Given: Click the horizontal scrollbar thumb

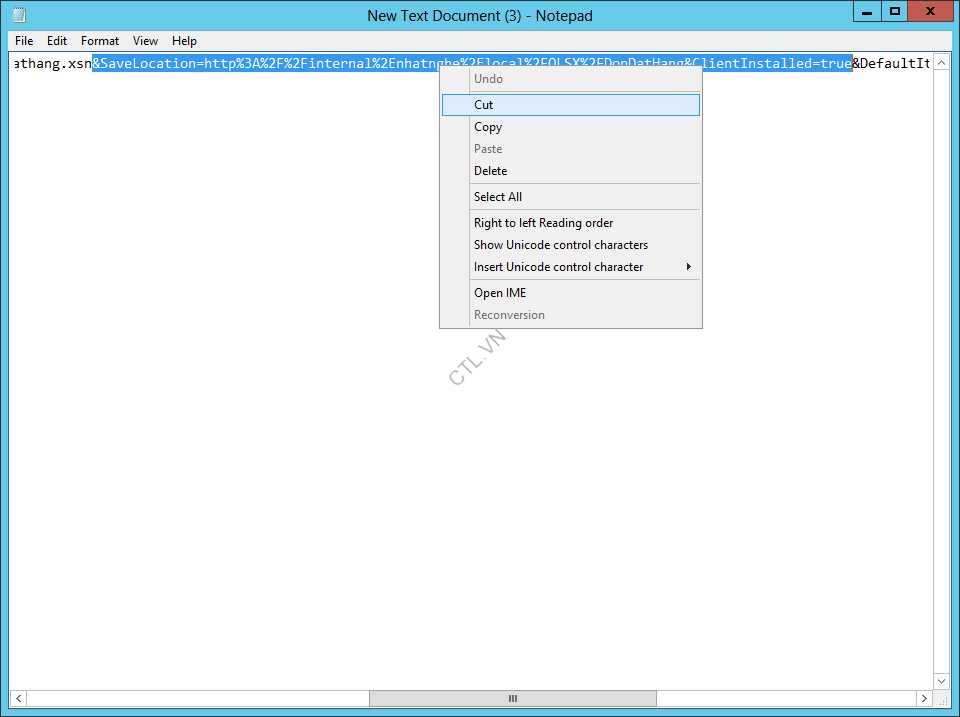Looking at the screenshot, I should coord(512,698).
